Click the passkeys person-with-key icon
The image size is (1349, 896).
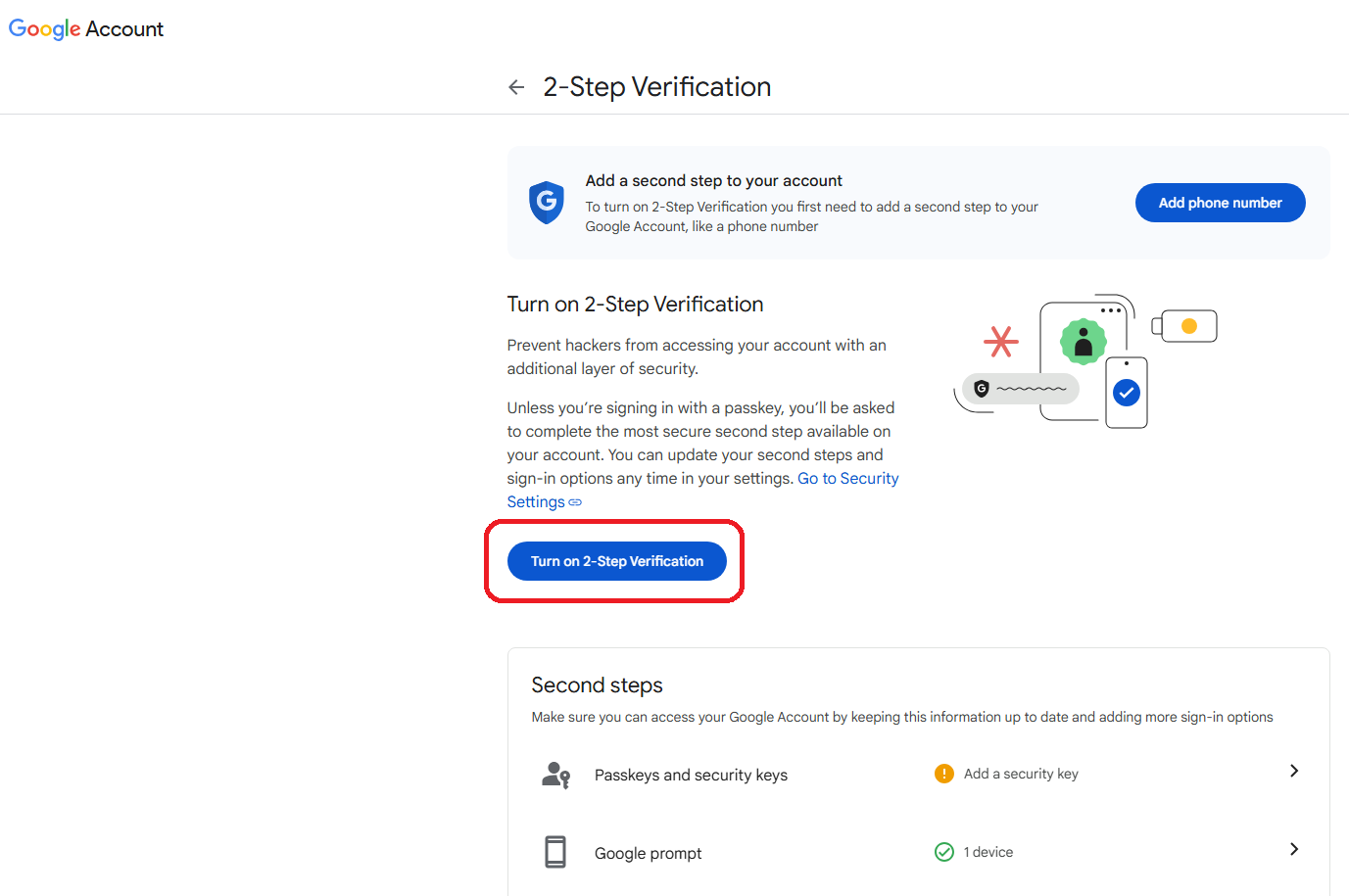555,775
